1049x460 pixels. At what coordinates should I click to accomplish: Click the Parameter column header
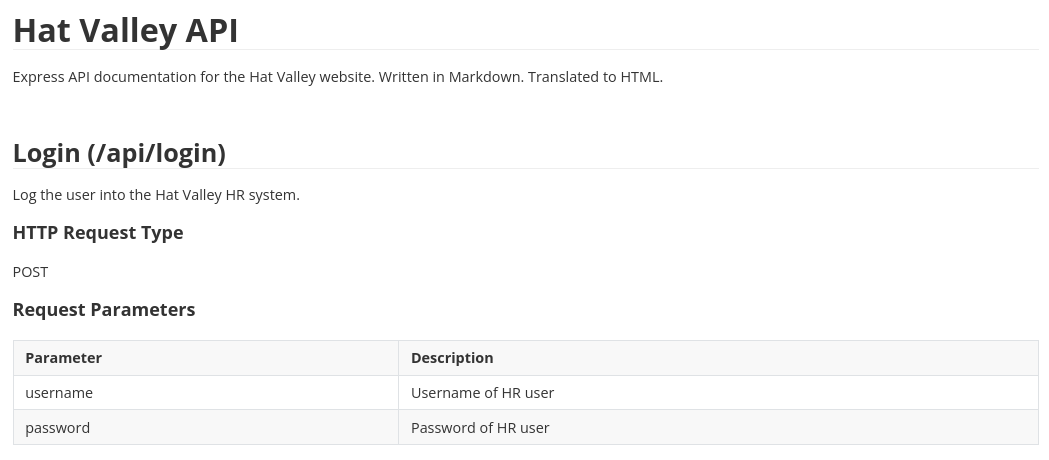(x=63, y=358)
